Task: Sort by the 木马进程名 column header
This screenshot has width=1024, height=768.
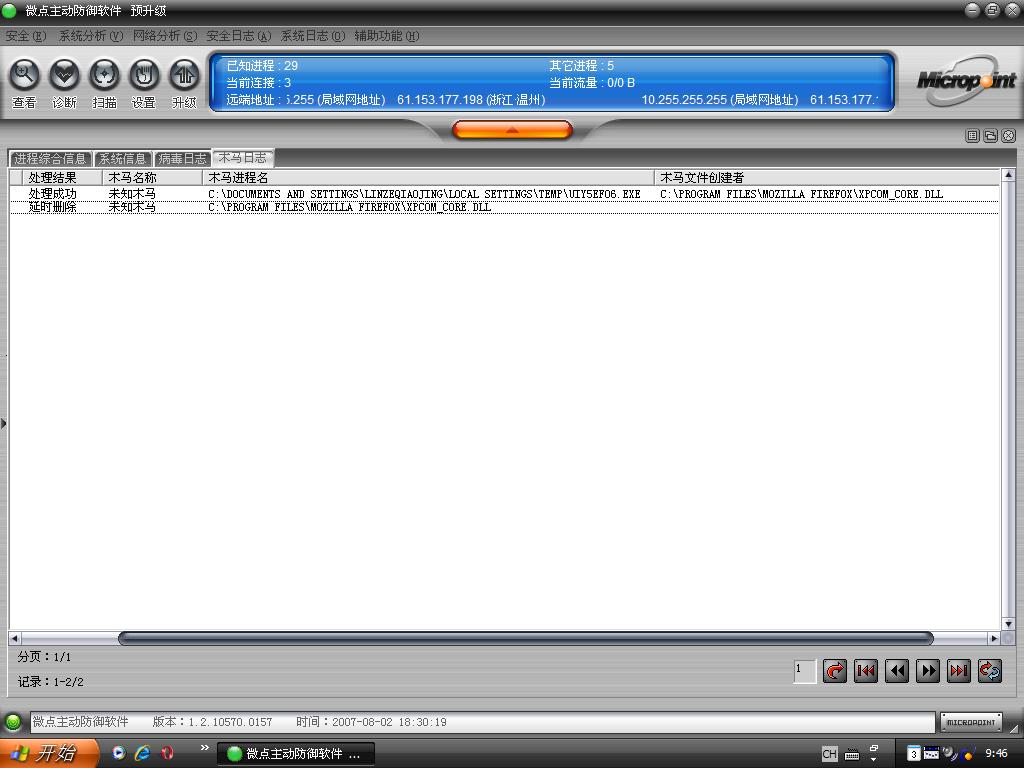Action: (x=428, y=178)
